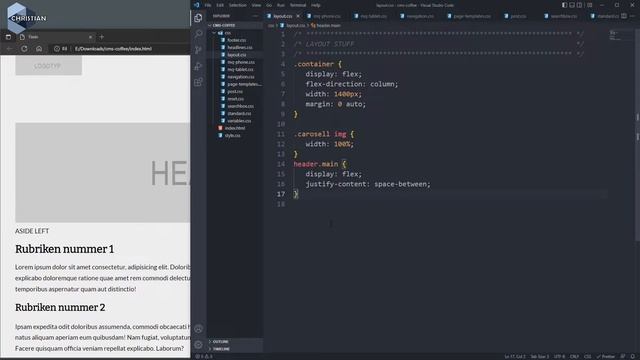Open a new browser tab
The width and height of the screenshot is (640, 360).
click(x=102, y=37)
